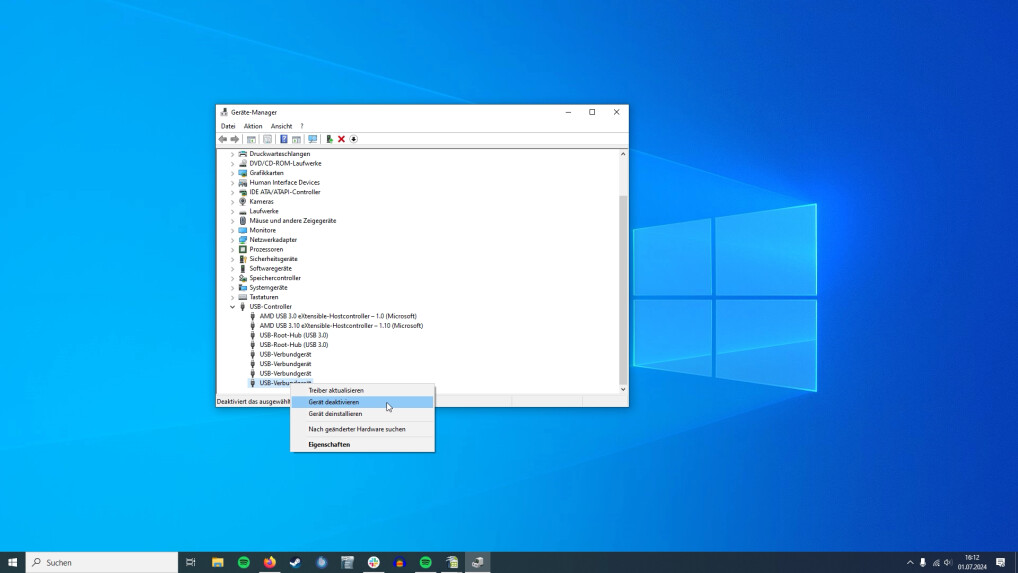1018x573 pixels.
Task: Click the blue help icon in toolbar
Action: (283, 139)
